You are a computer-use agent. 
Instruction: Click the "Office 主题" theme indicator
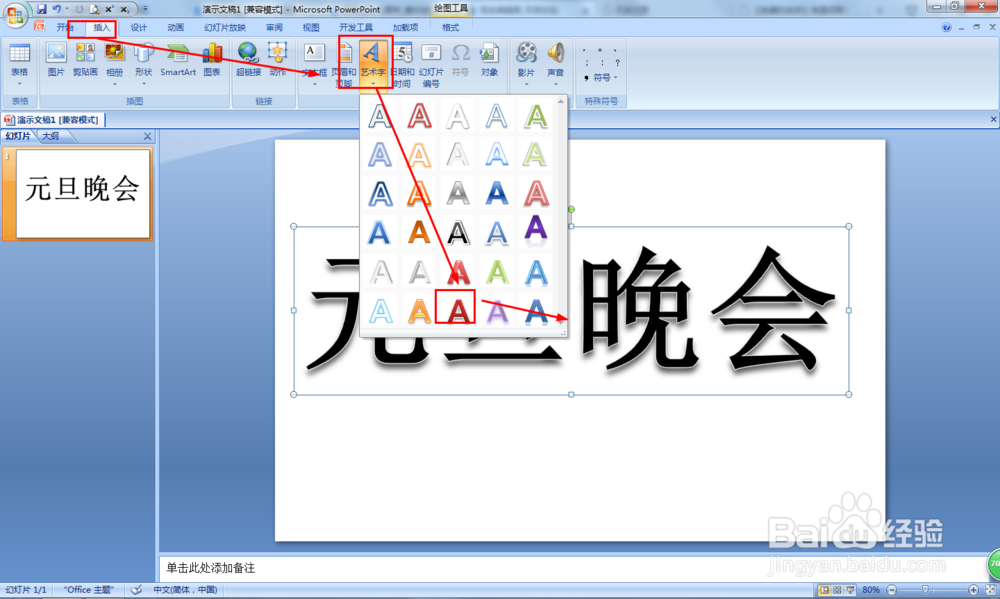point(89,590)
